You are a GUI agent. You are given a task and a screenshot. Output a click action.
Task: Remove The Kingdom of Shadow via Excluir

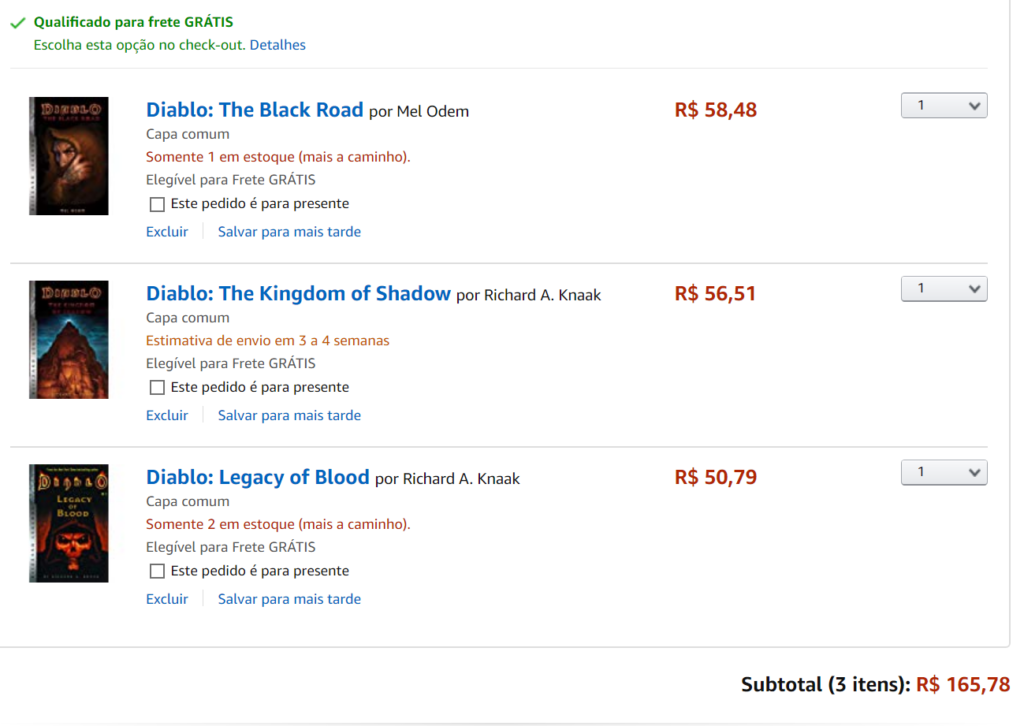tap(167, 415)
